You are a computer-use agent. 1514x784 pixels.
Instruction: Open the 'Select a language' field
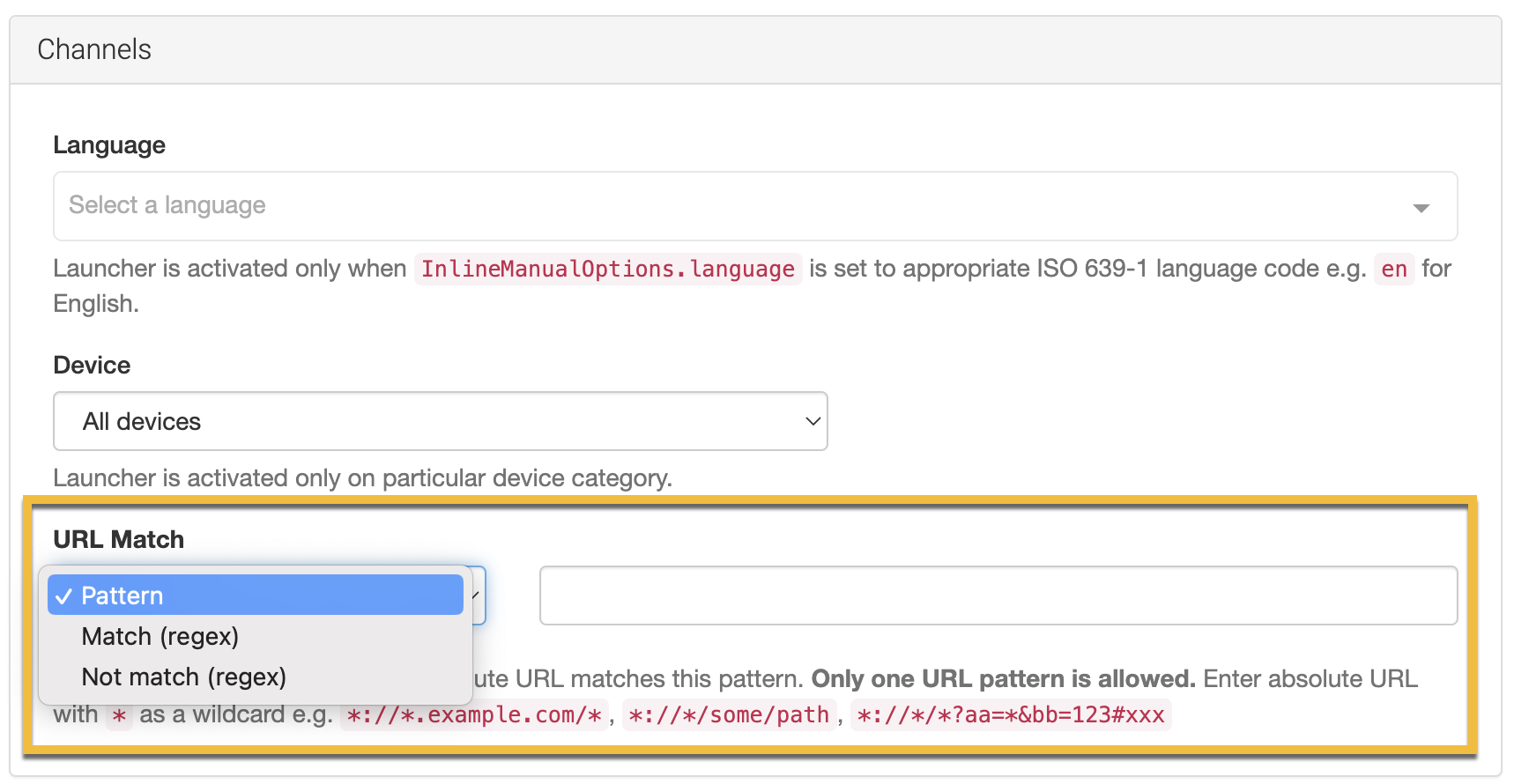731,206
